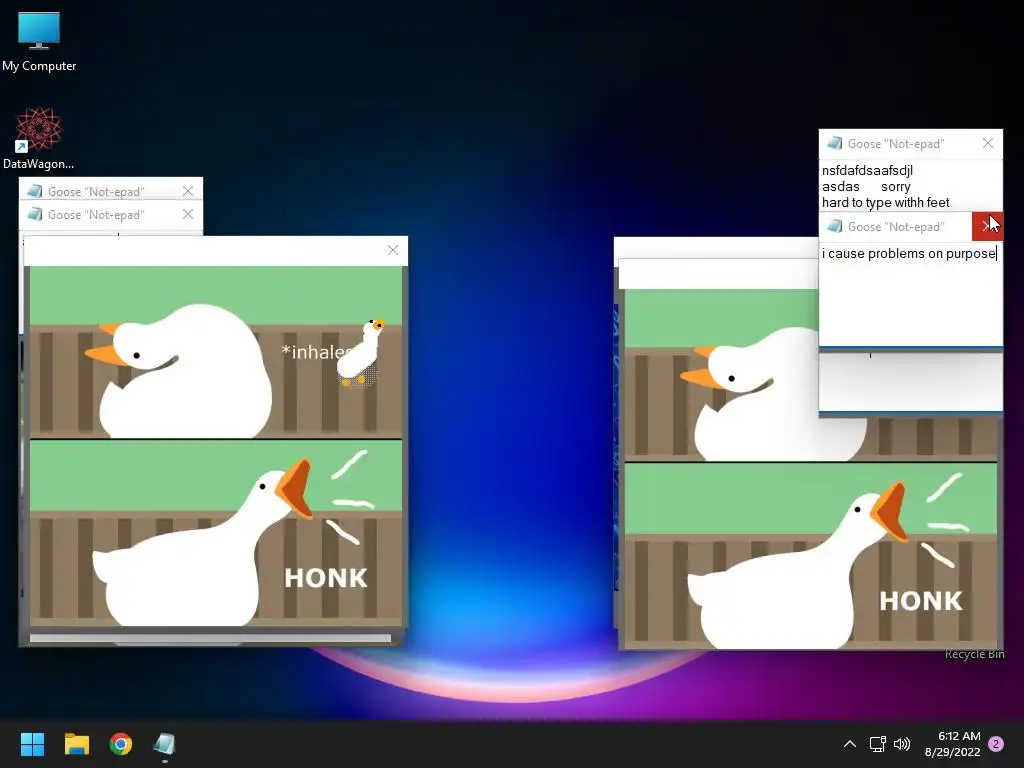The width and height of the screenshot is (1024, 768).
Task: Open network settings in the tray
Action: (878, 744)
